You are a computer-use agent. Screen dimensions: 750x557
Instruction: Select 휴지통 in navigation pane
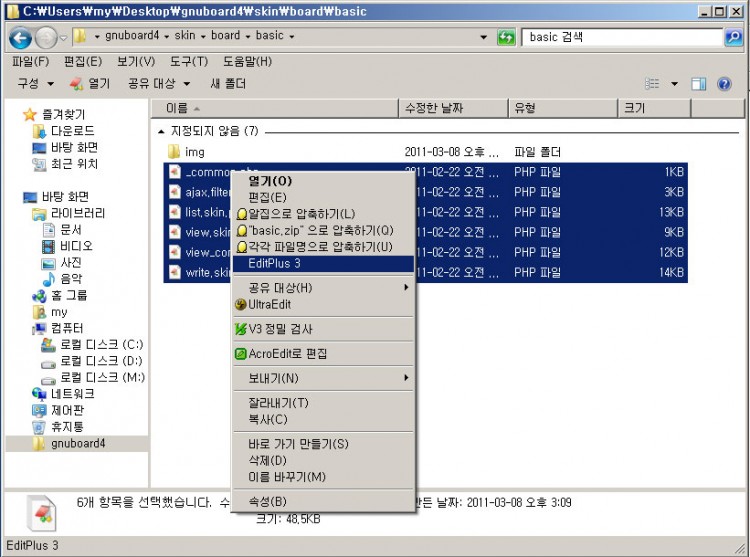(x=57, y=426)
